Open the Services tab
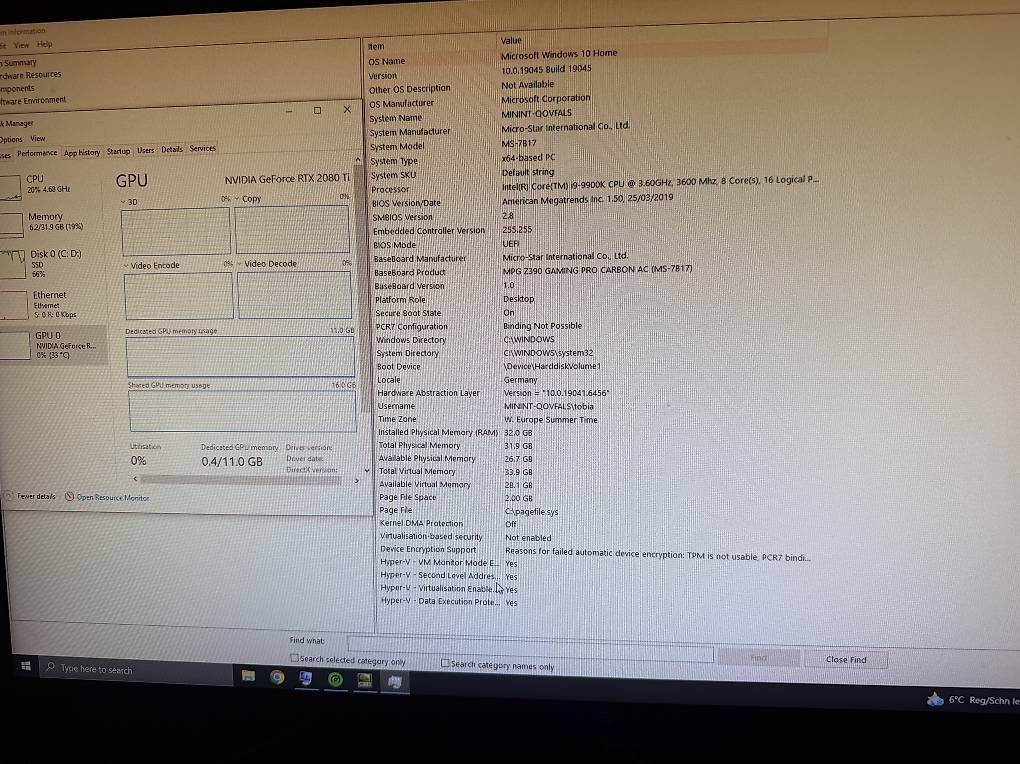 click(x=202, y=148)
